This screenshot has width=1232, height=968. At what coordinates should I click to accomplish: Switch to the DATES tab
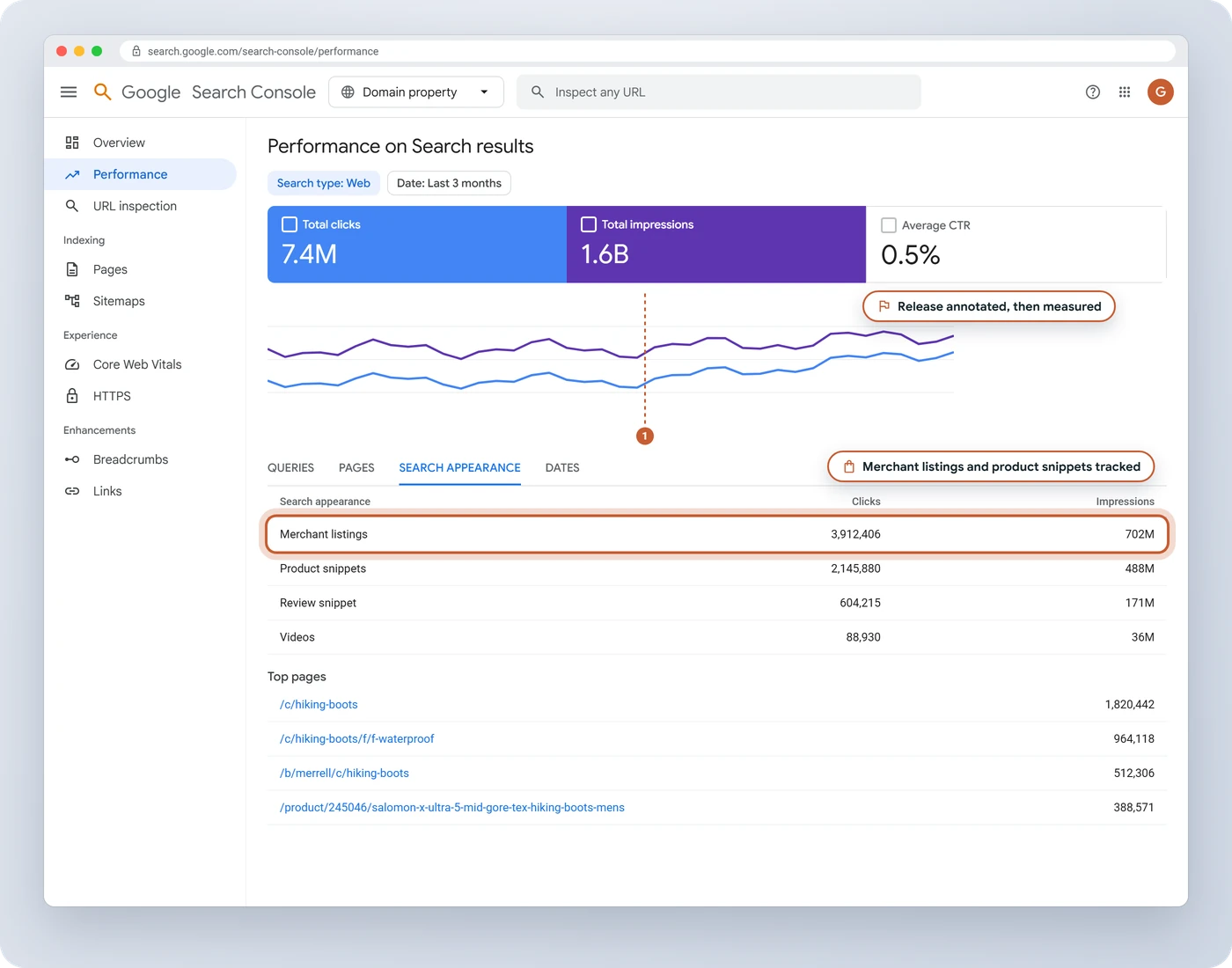pos(562,468)
